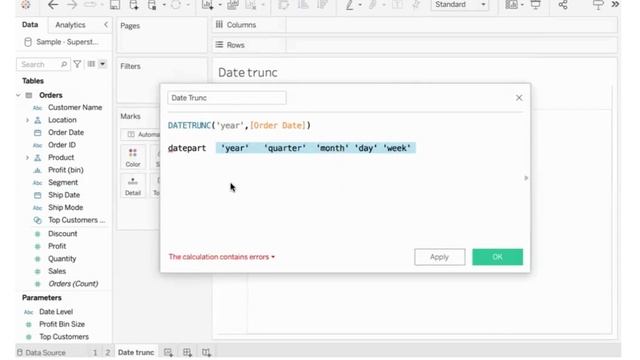Expand the Product hierarchy

point(27,158)
